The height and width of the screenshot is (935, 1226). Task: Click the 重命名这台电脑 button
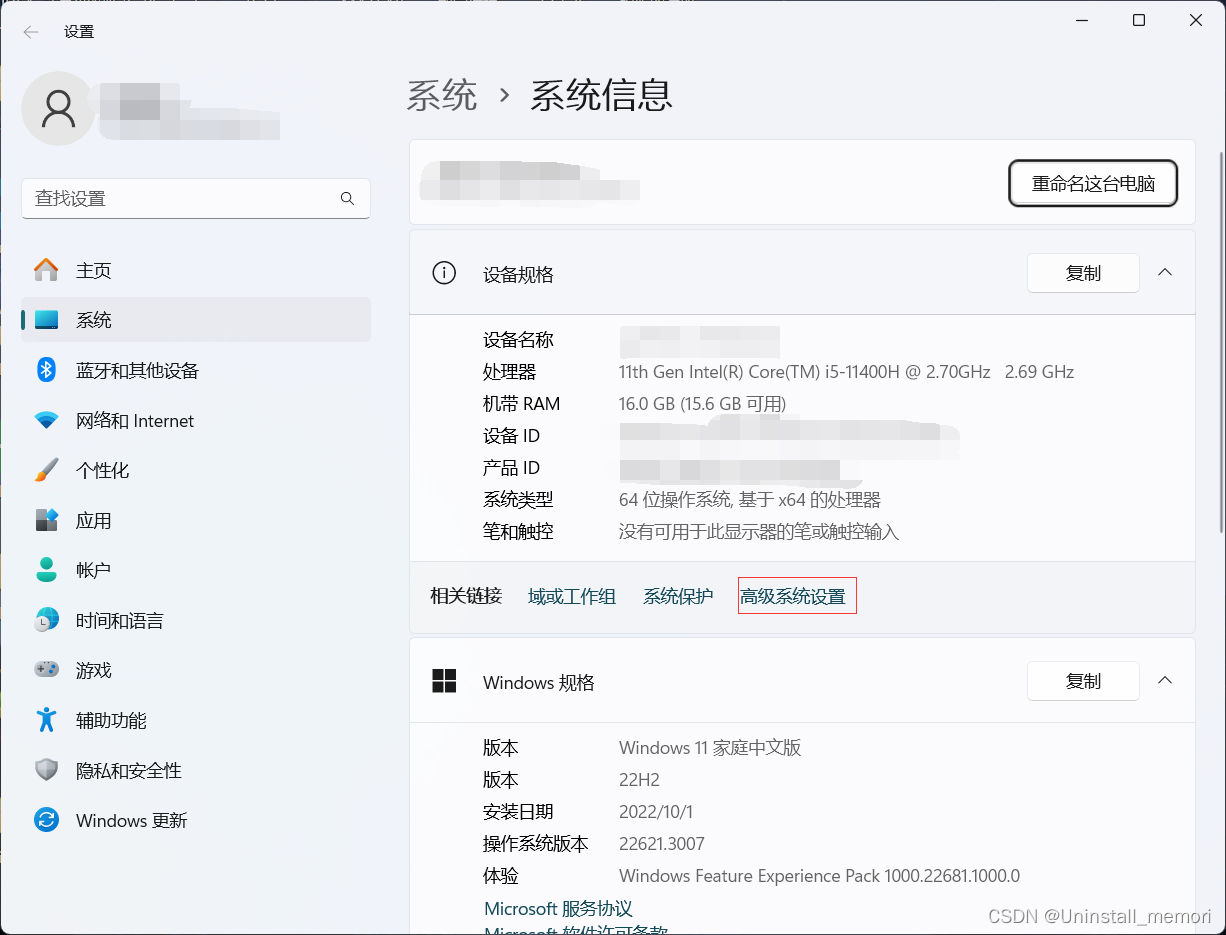click(x=1092, y=183)
